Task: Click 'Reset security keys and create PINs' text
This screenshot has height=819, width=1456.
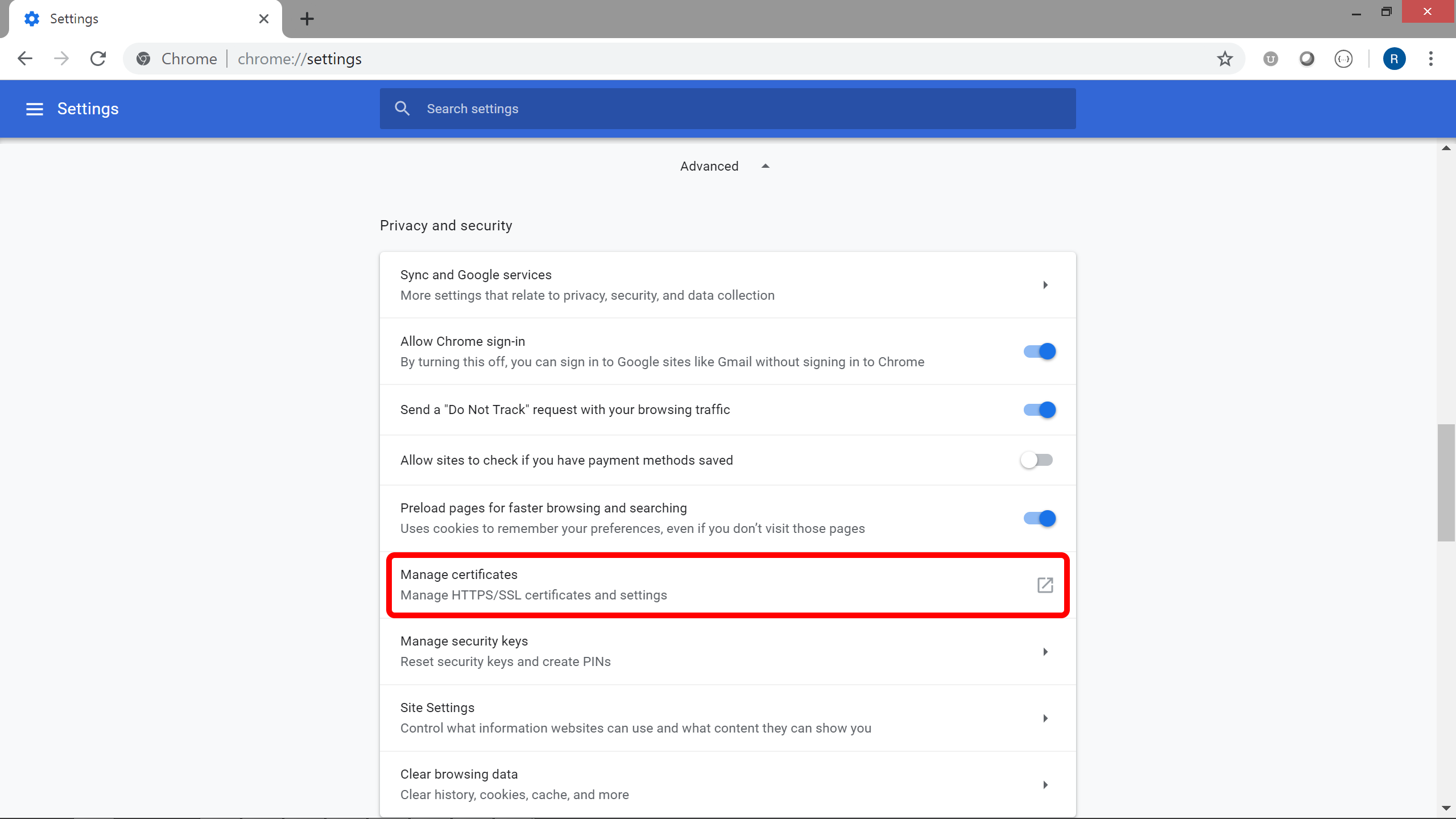Action: [506, 661]
